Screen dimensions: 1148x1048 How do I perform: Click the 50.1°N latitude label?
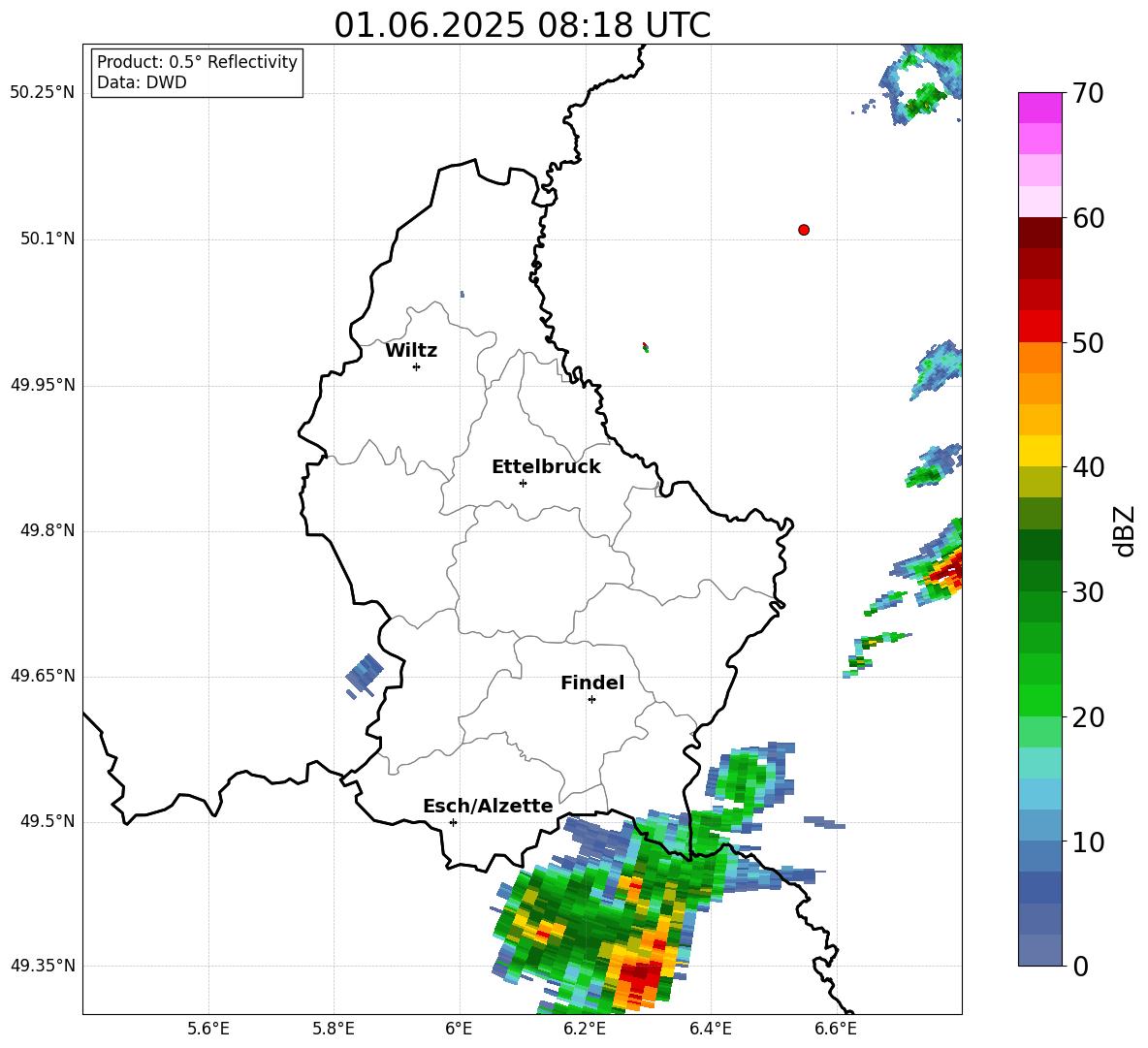click(48, 239)
